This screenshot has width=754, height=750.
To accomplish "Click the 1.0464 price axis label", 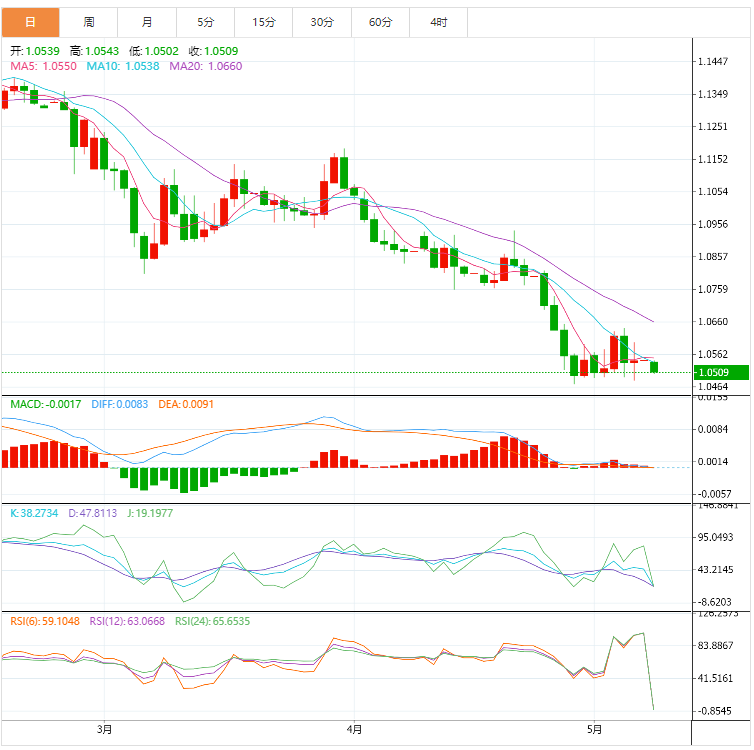I will click(x=713, y=387).
